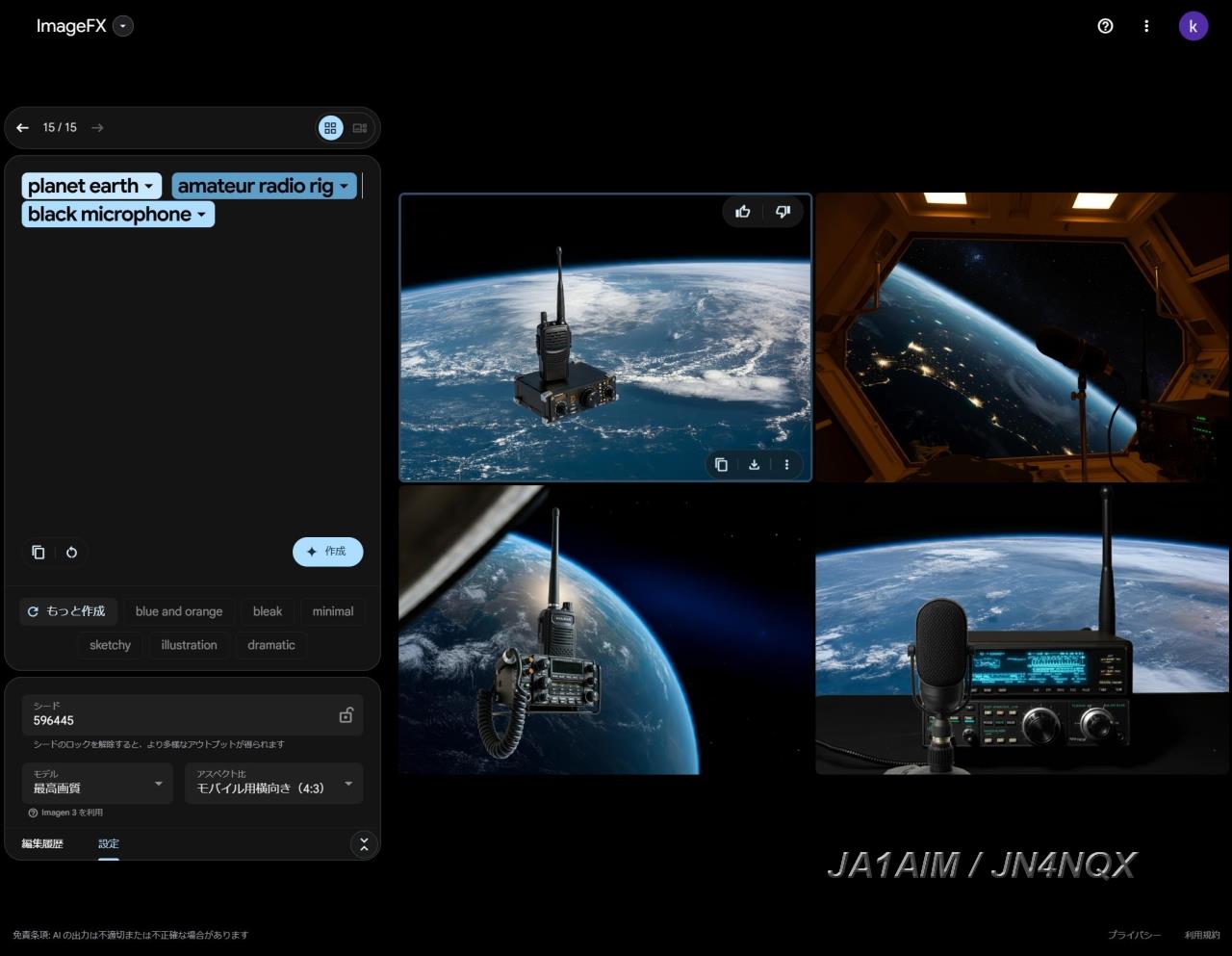This screenshot has height=956, width=1232.
Task: Expand the 'planet earth' chip dropdown
Action: (148, 187)
